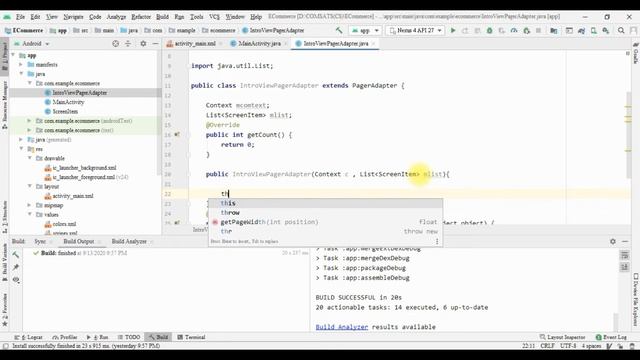Viewport: 640px width, 360px height.
Task: Click the Make Project hammer icon
Action: [x=339, y=30]
